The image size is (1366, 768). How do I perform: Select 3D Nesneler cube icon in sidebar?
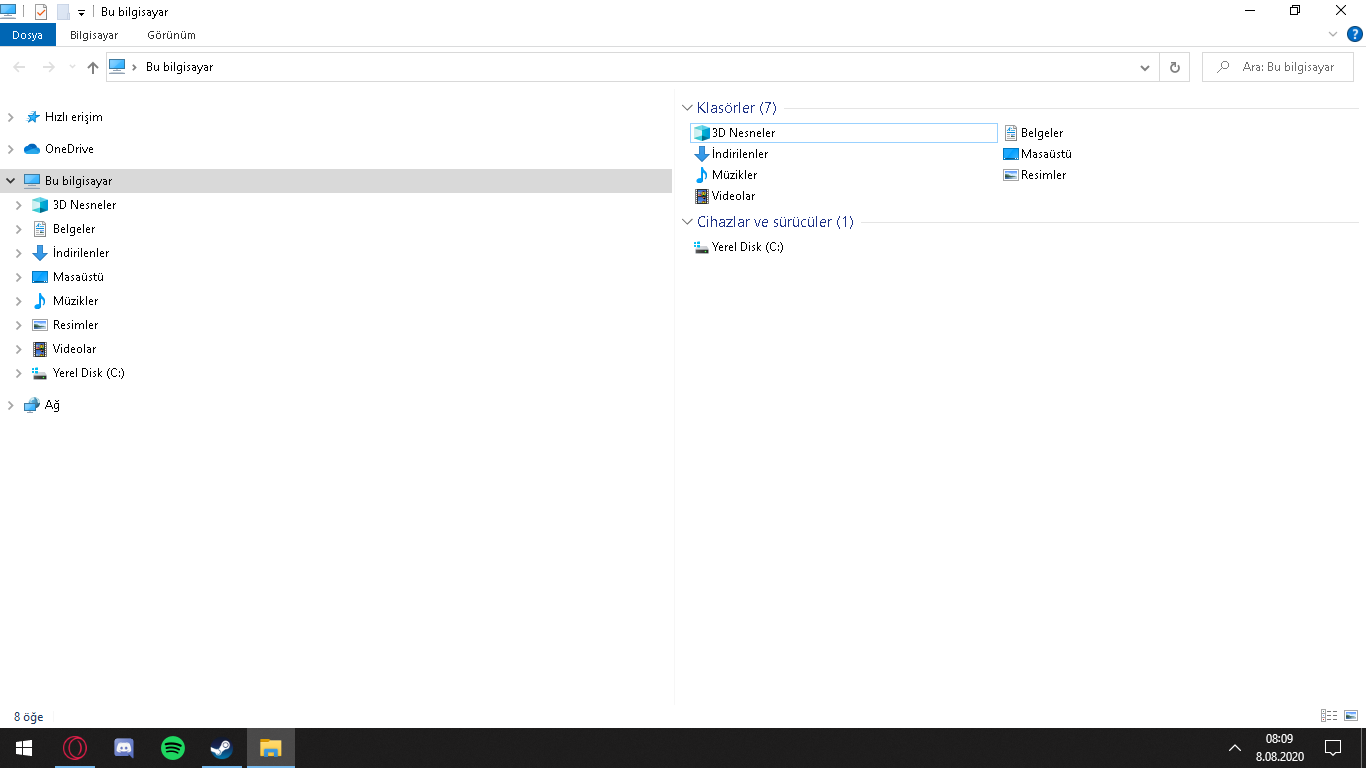[40, 205]
